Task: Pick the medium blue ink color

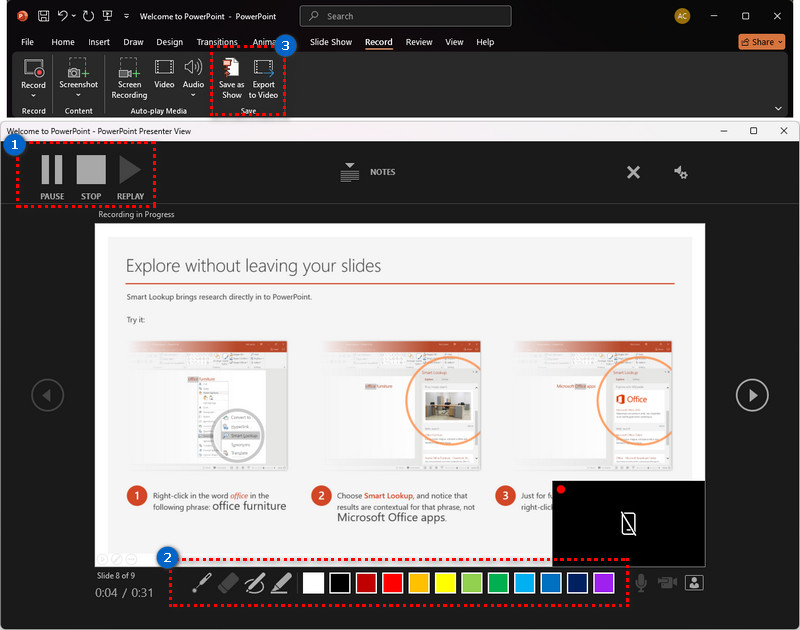Action: tap(551, 583)
